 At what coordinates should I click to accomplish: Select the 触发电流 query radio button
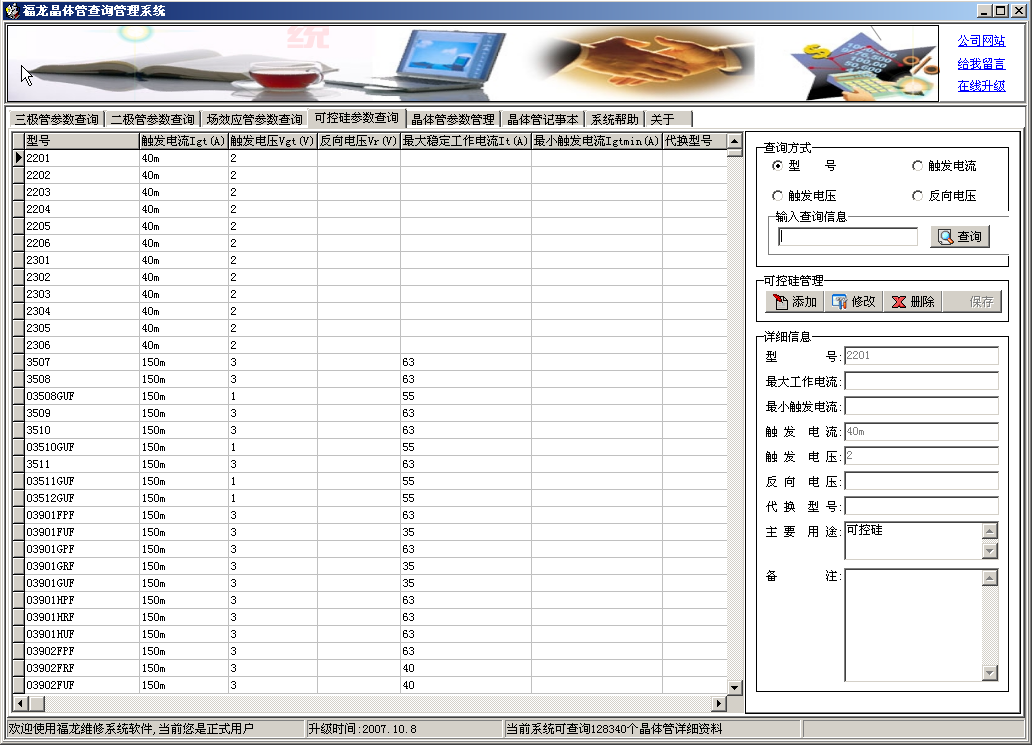click(x=917, y=166)
